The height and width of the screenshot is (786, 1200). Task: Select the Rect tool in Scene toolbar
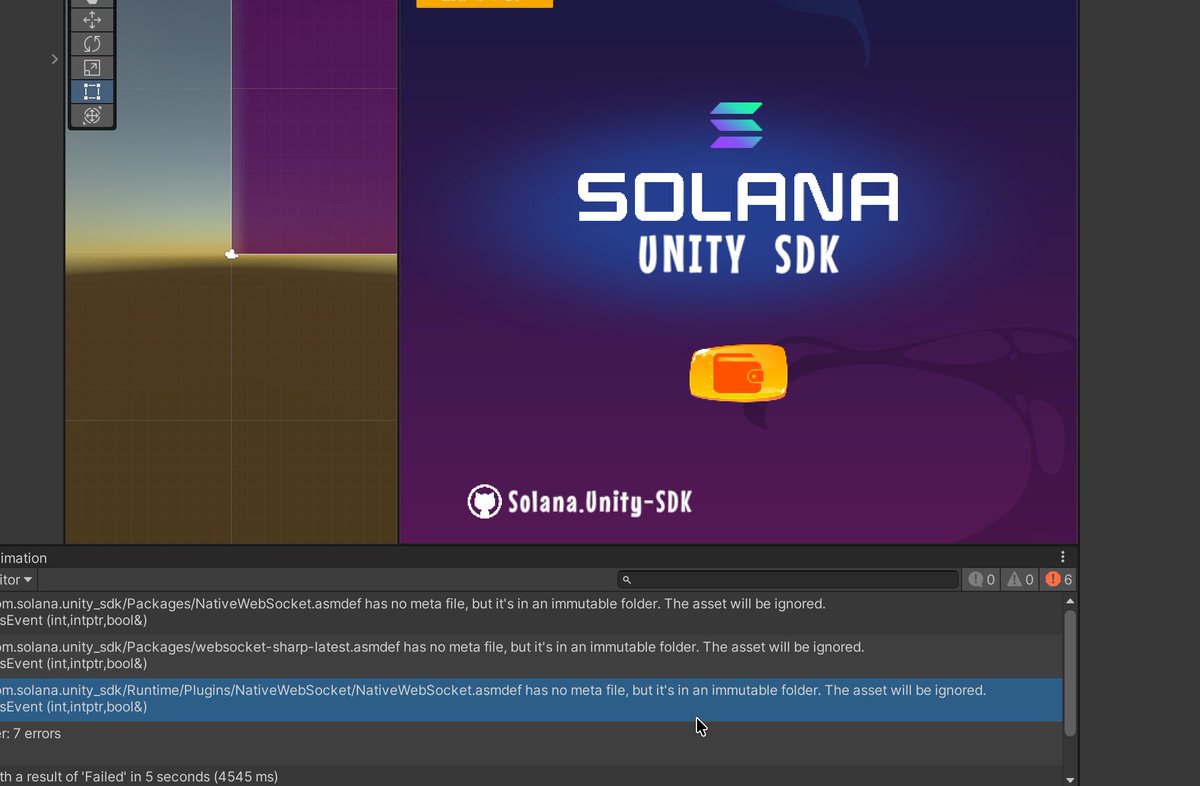coord(92,92)
